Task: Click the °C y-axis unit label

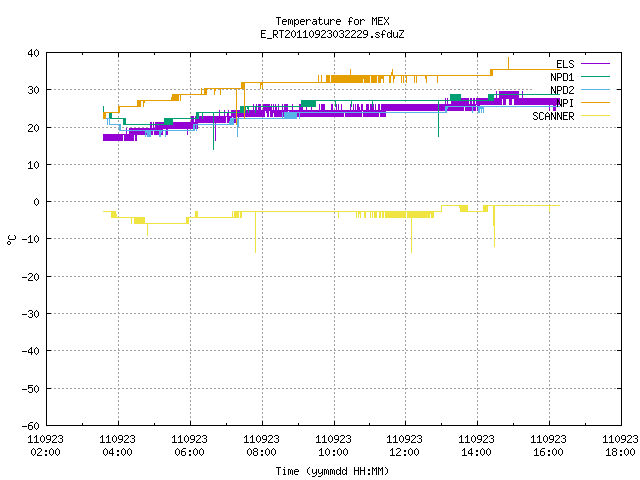Action: [11, 240]
